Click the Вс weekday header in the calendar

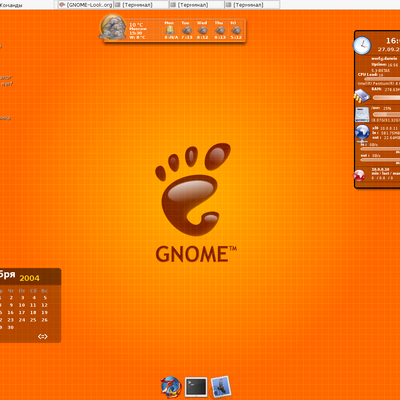tap(44, 291)
